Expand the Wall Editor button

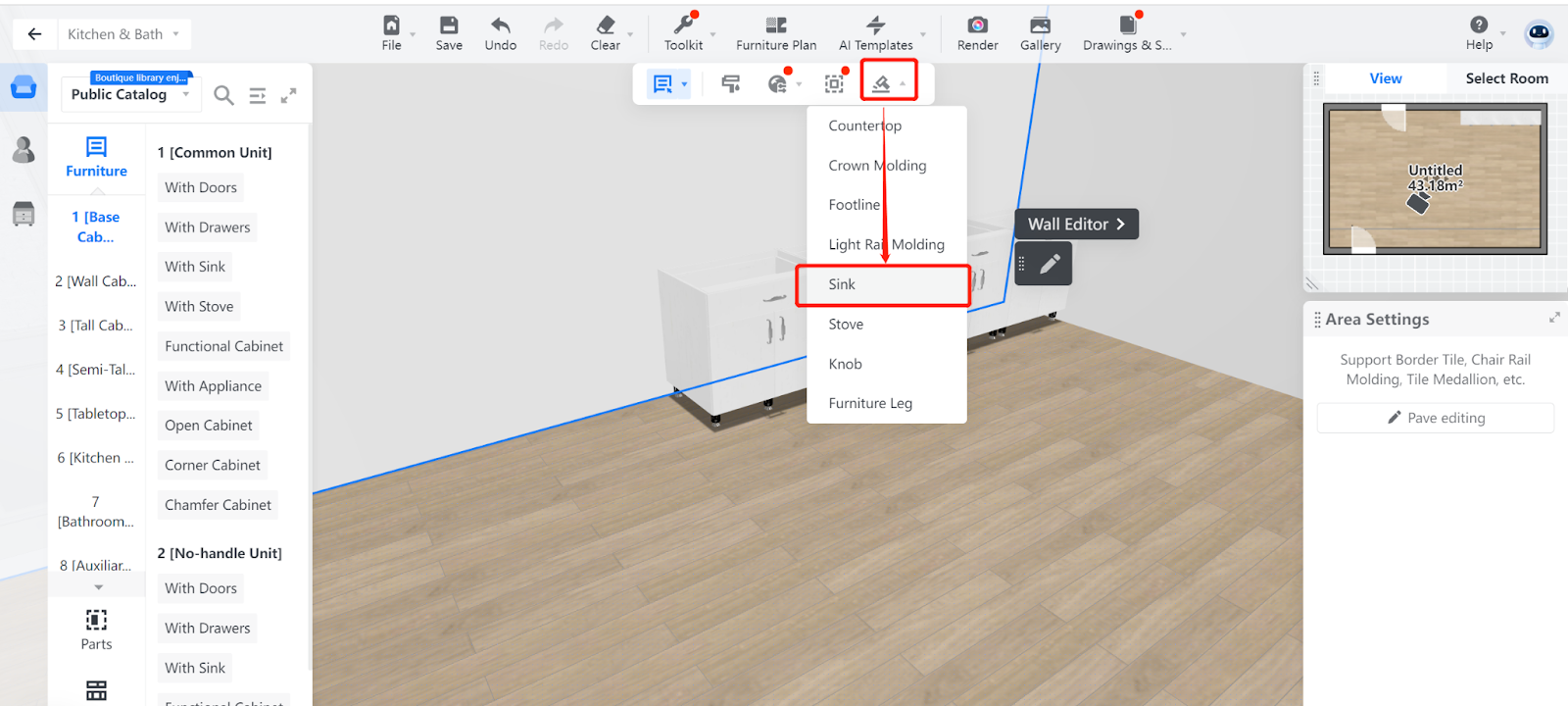click(x=1076, y=225)
